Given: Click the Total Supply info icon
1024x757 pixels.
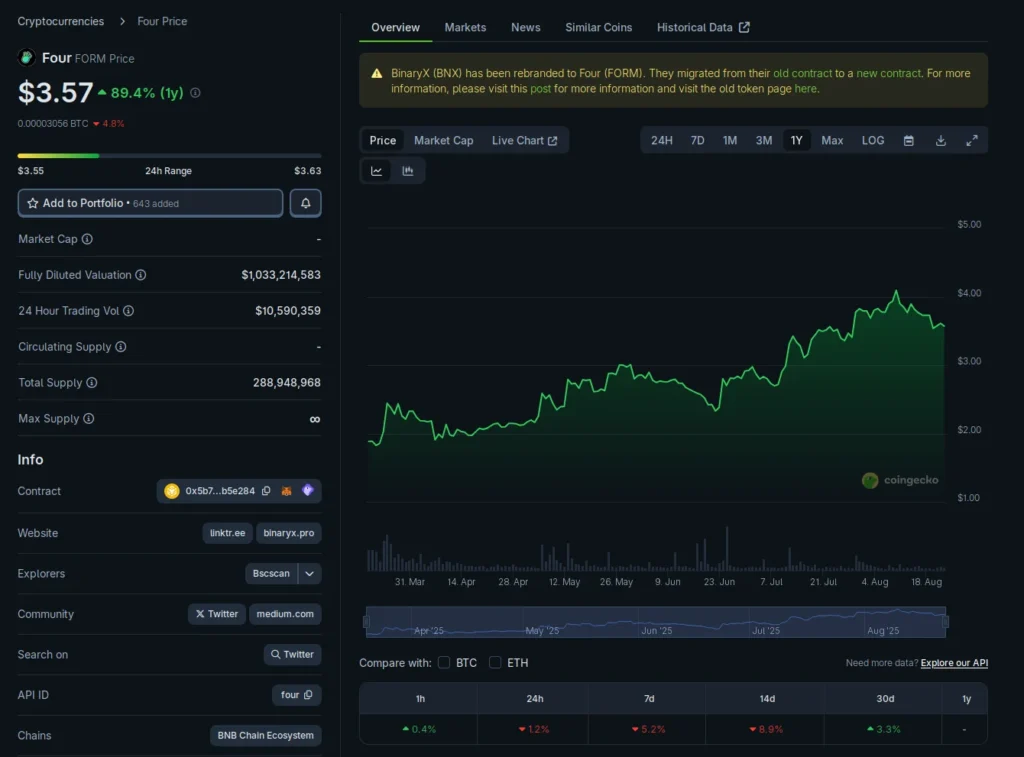Looking at the screenshot, I should click(92, 383).
